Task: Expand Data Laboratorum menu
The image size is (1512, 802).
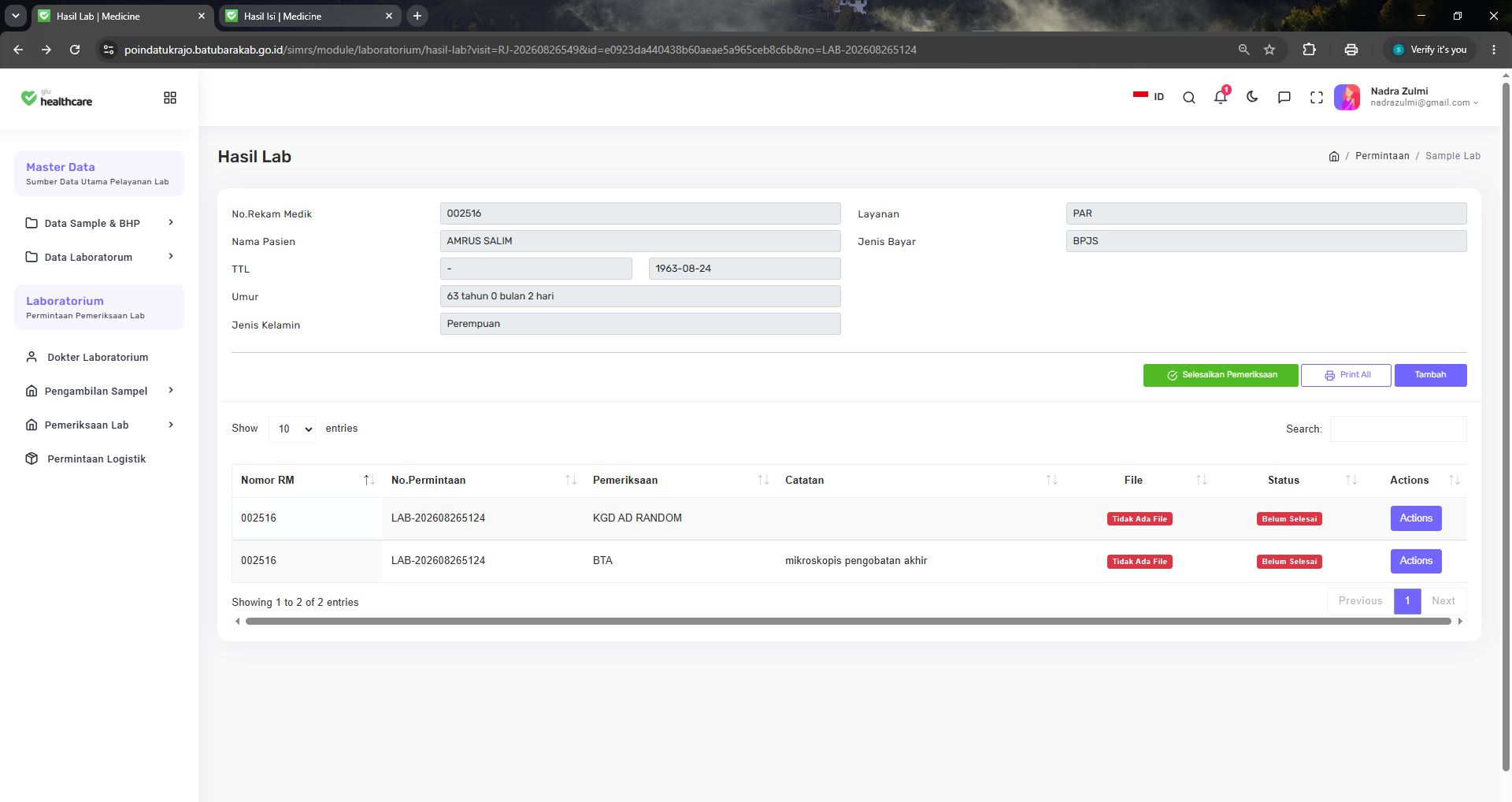Action: [99, 257]
